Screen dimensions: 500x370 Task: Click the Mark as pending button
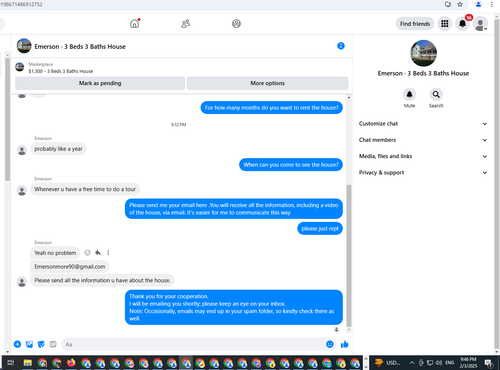pyautogui.click(x=100, y=83)
